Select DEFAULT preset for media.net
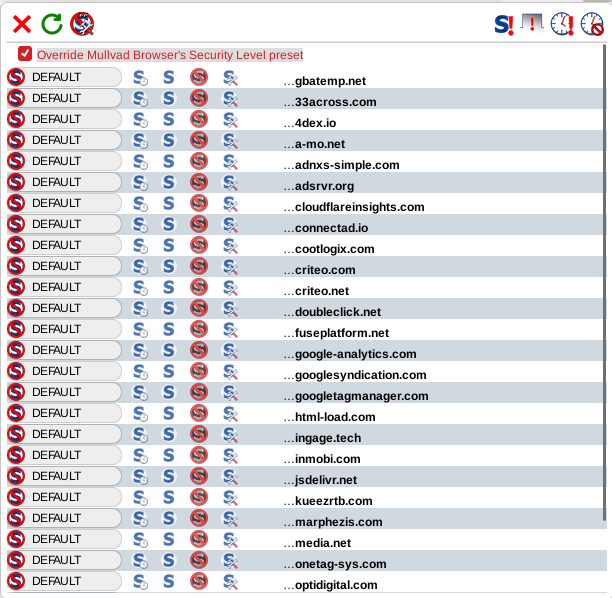612x598 pixels. [64, 539]
